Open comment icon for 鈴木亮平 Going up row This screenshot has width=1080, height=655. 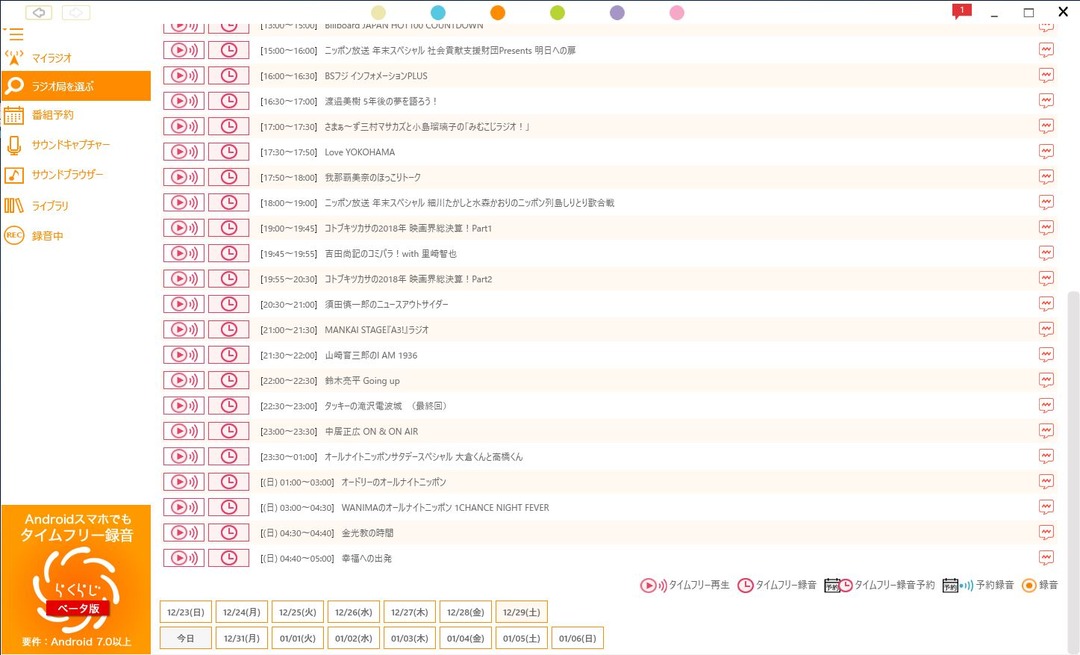pos(1046,380)
